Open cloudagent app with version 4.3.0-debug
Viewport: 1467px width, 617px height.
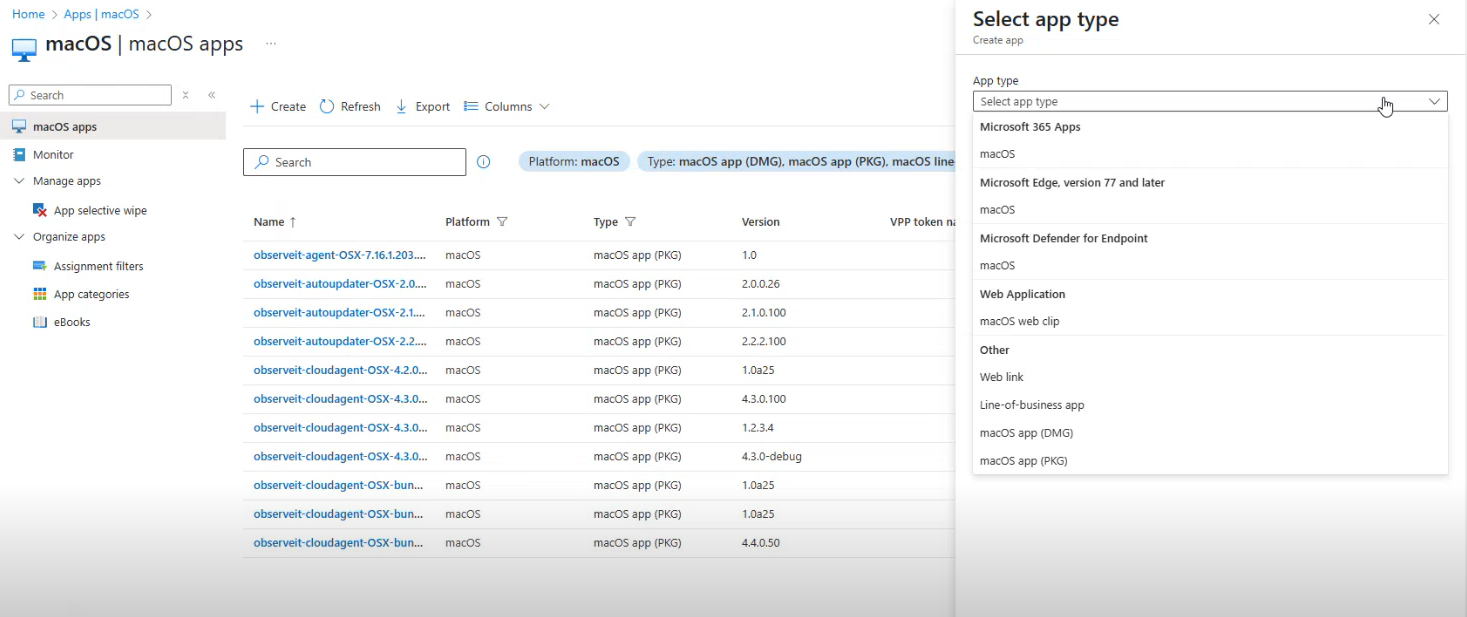[x=340, y=456]
